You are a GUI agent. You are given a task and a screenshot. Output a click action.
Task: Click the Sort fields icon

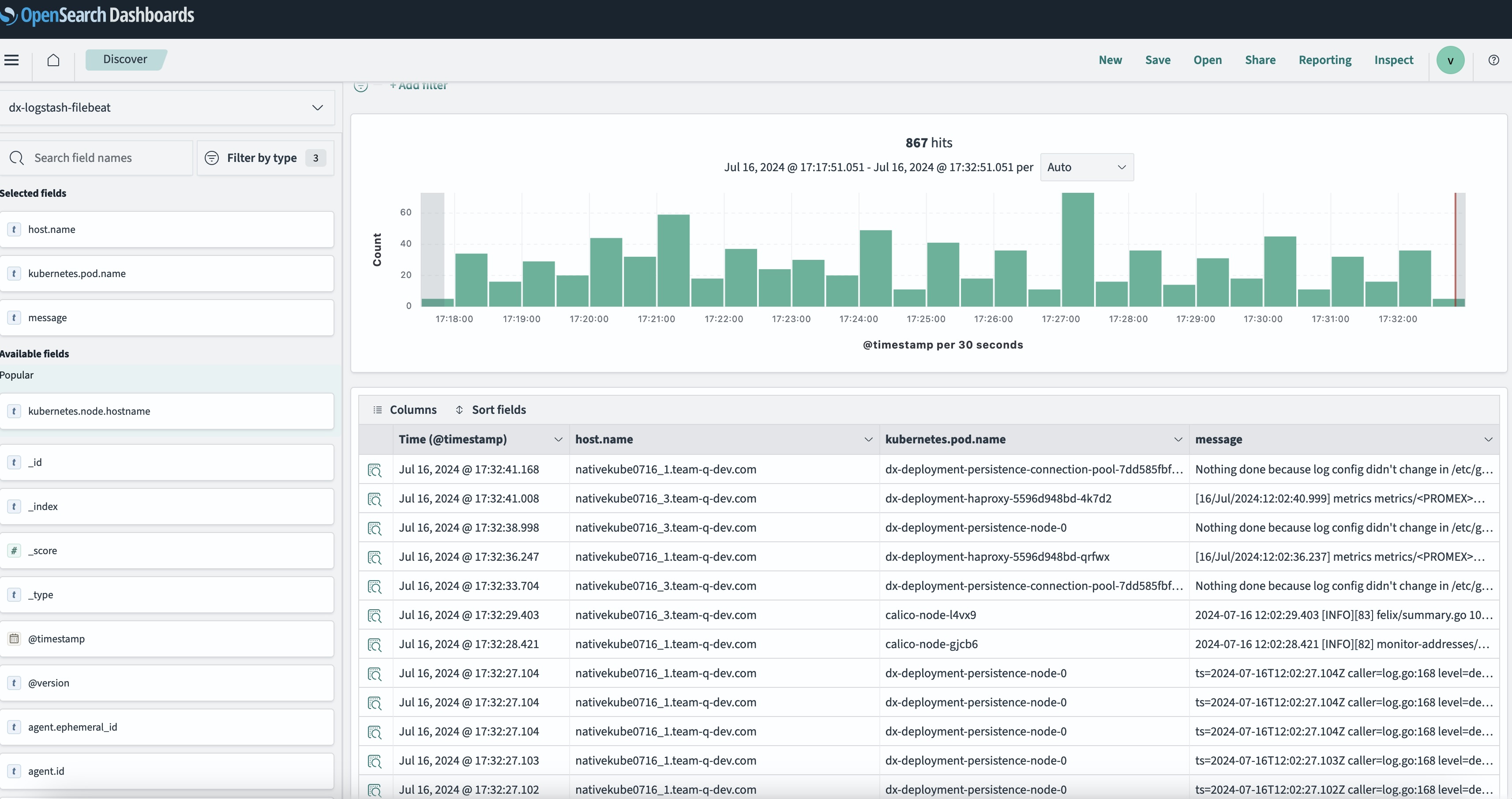point(460,410)
